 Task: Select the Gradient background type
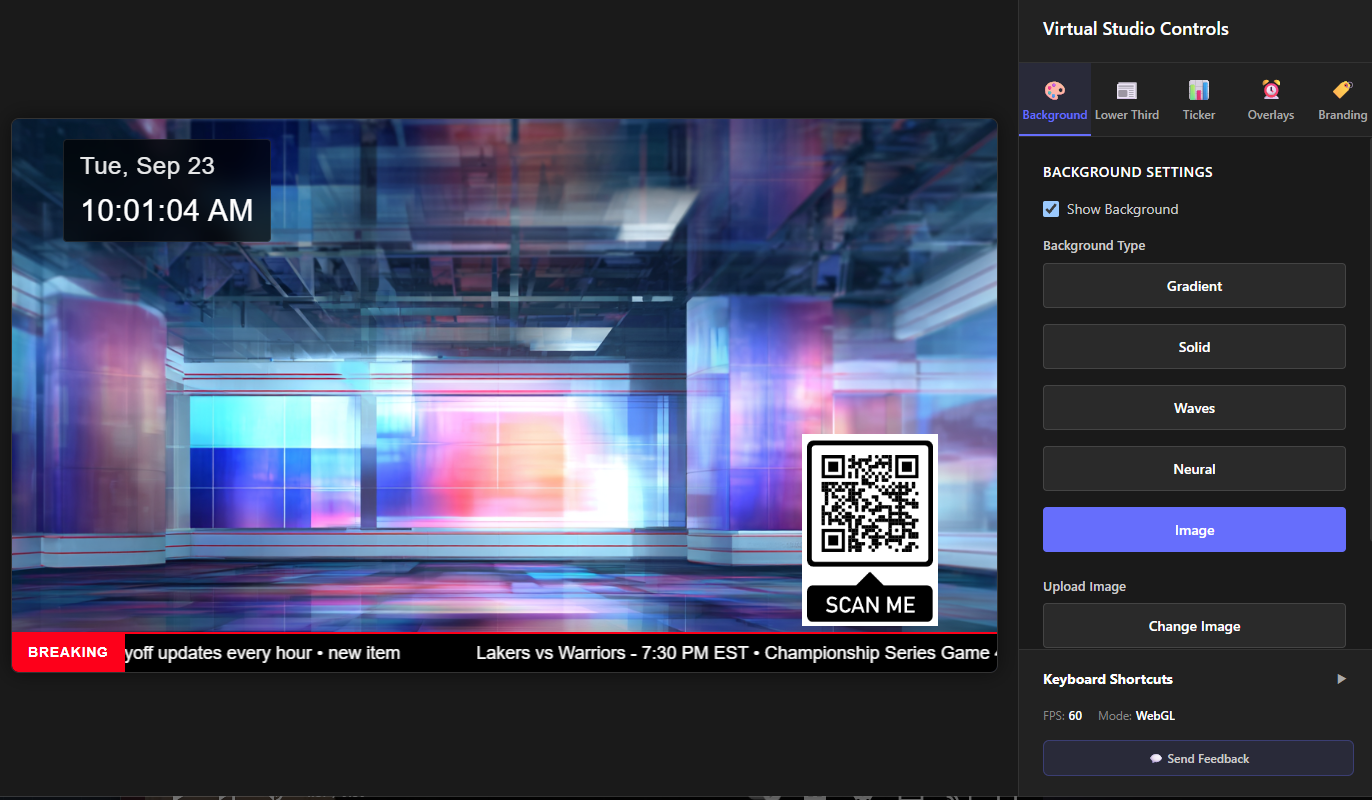tap(1194, 286)
